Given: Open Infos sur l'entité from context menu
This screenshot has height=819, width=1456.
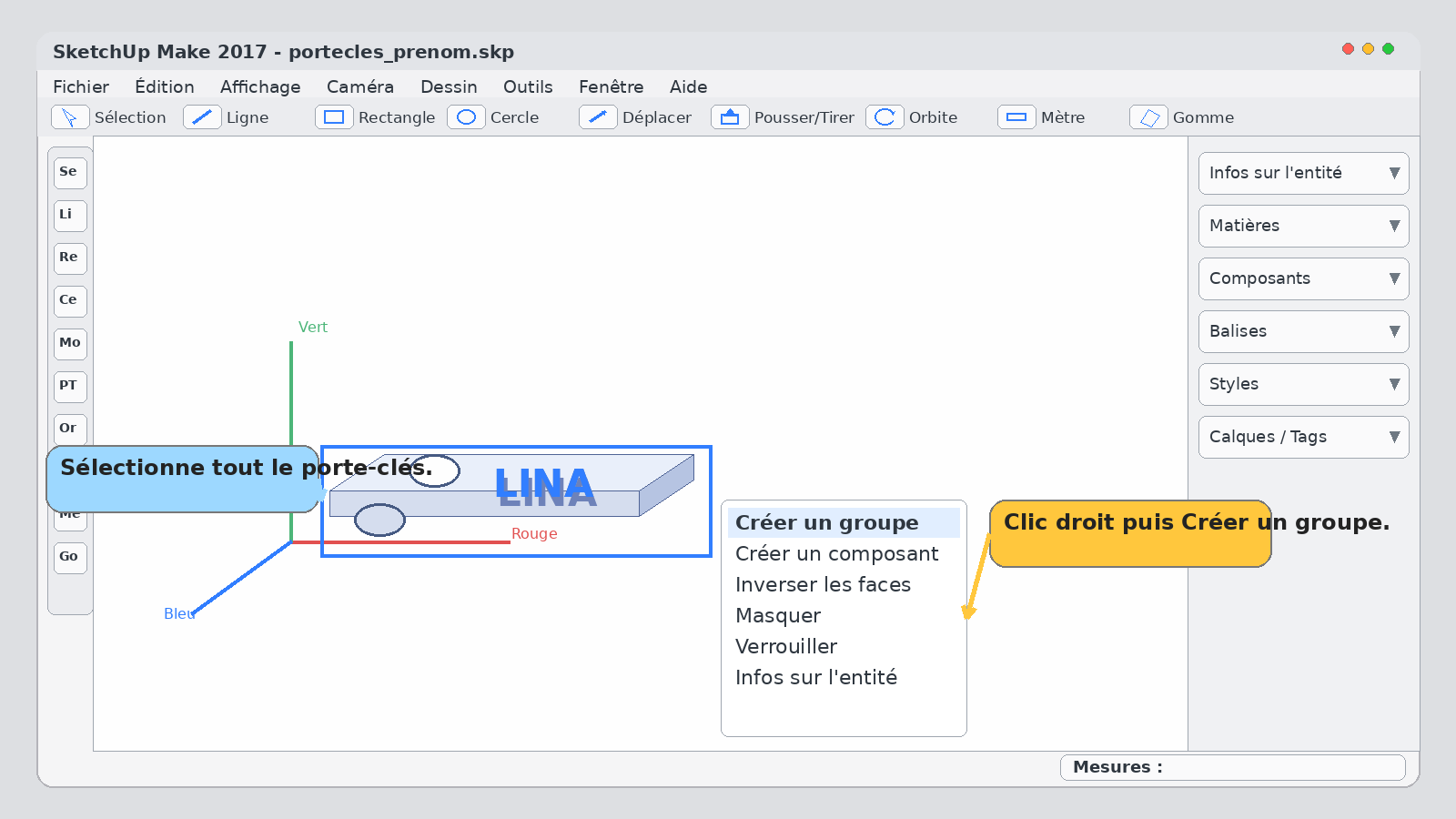Looking at the screenshot, I should coord(844,677).
